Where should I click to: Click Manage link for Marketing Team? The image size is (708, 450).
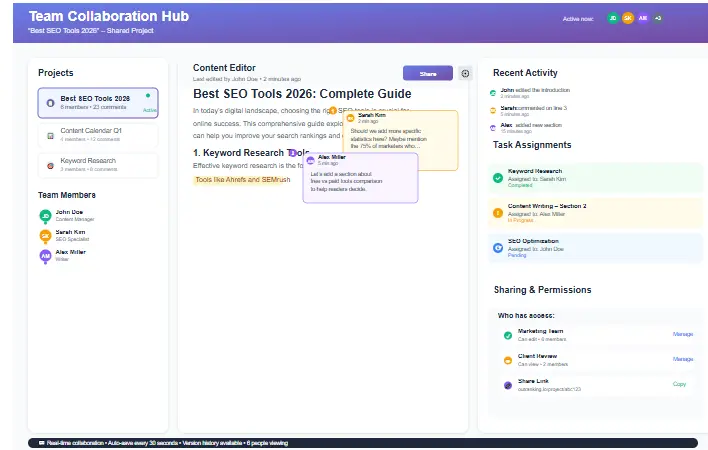click(683, 334)
